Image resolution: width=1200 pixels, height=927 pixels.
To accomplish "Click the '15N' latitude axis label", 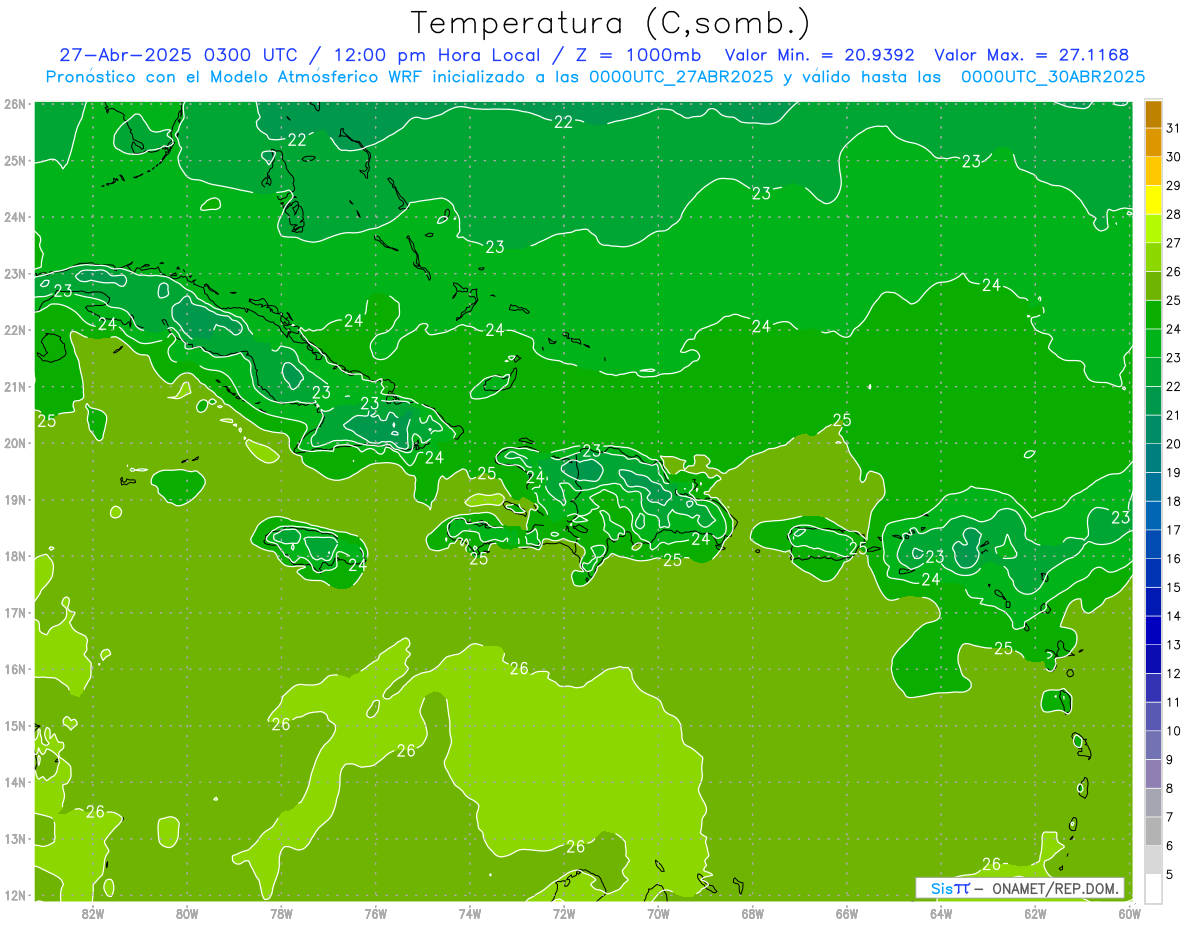I will [x=15, y=725].
